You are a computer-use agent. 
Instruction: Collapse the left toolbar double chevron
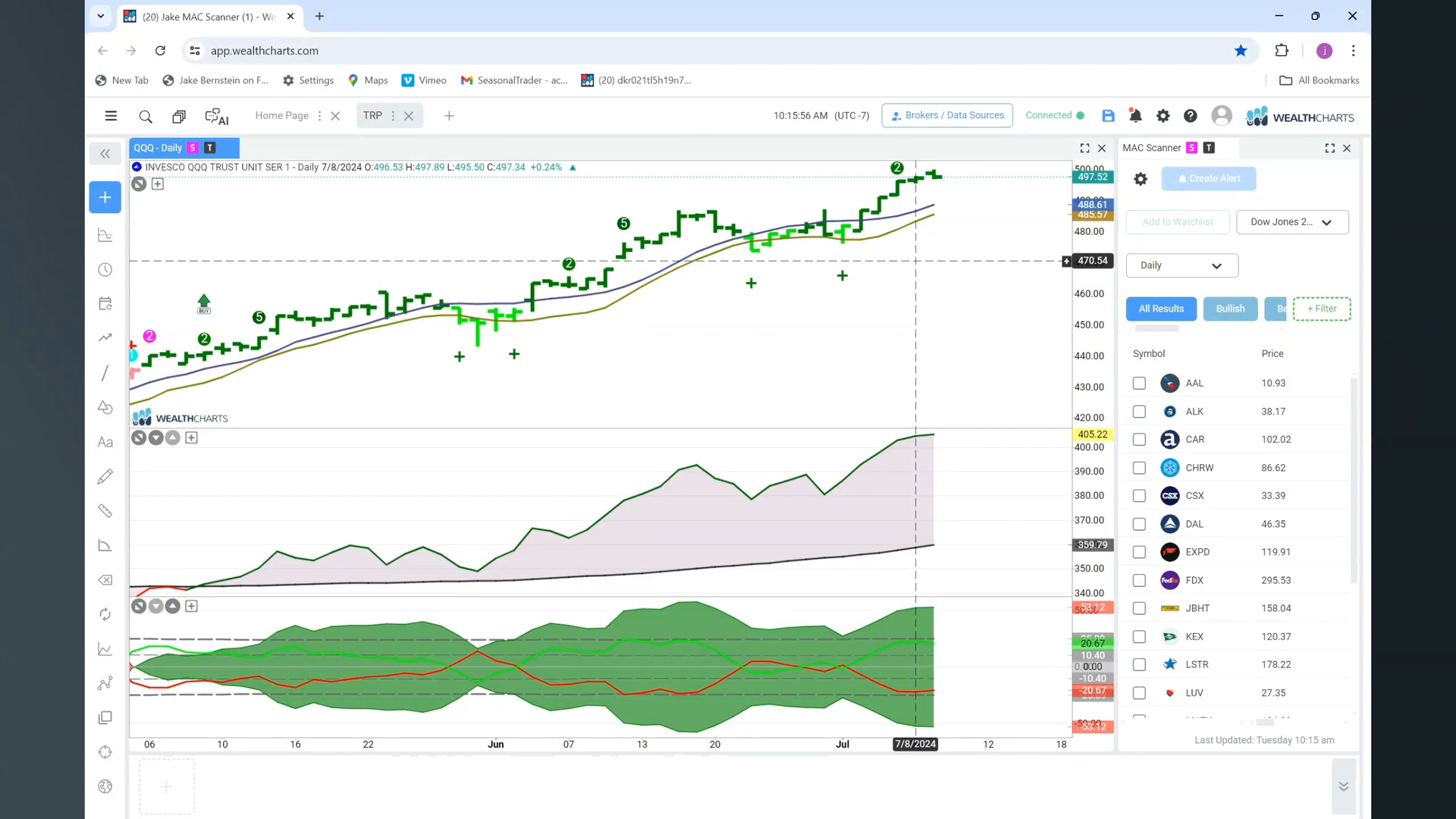105,154
